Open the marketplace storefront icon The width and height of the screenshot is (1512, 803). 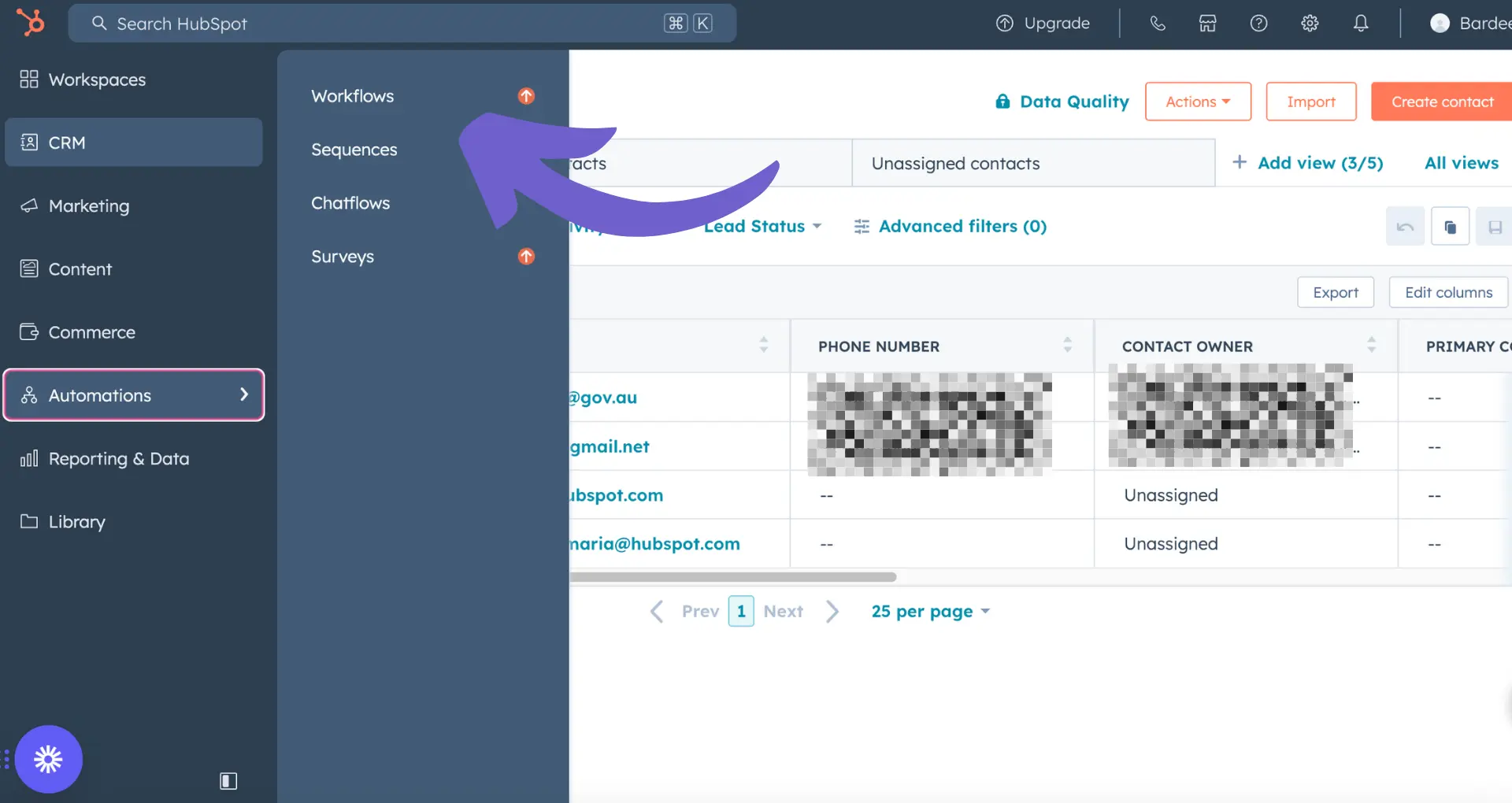1207,24
